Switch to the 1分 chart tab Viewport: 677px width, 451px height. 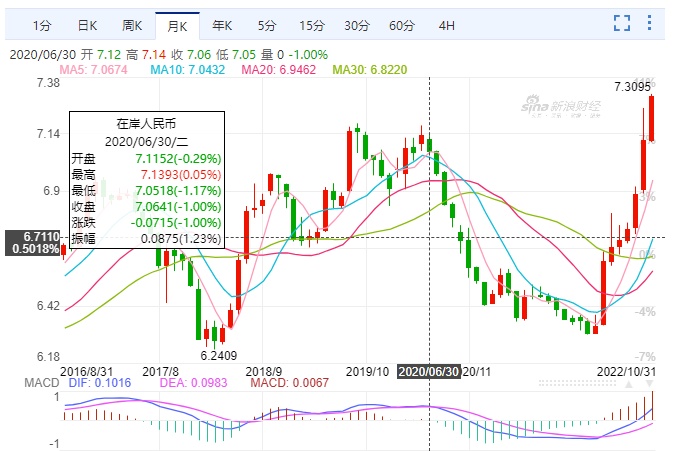pyautogui.click(x=41, y=24)
